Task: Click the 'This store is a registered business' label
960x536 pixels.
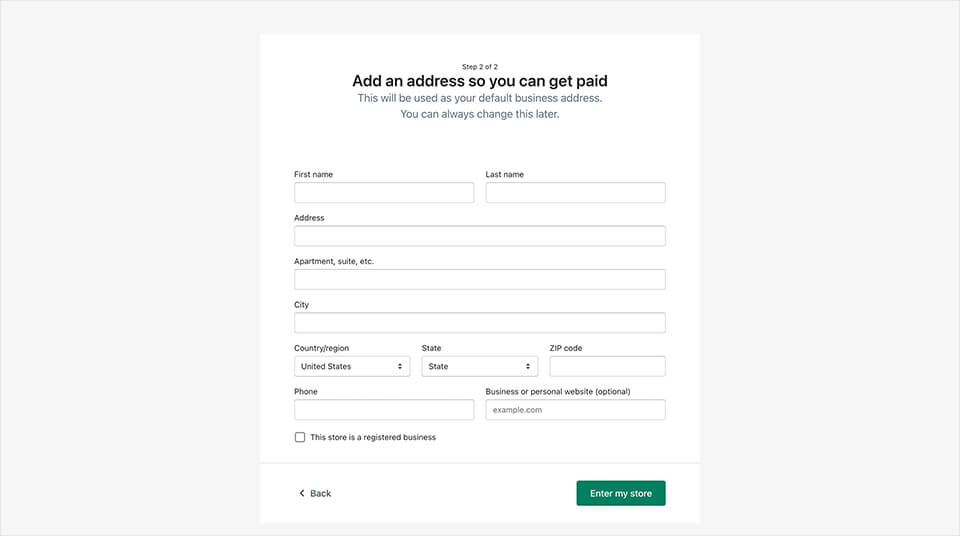Action: 373,437
